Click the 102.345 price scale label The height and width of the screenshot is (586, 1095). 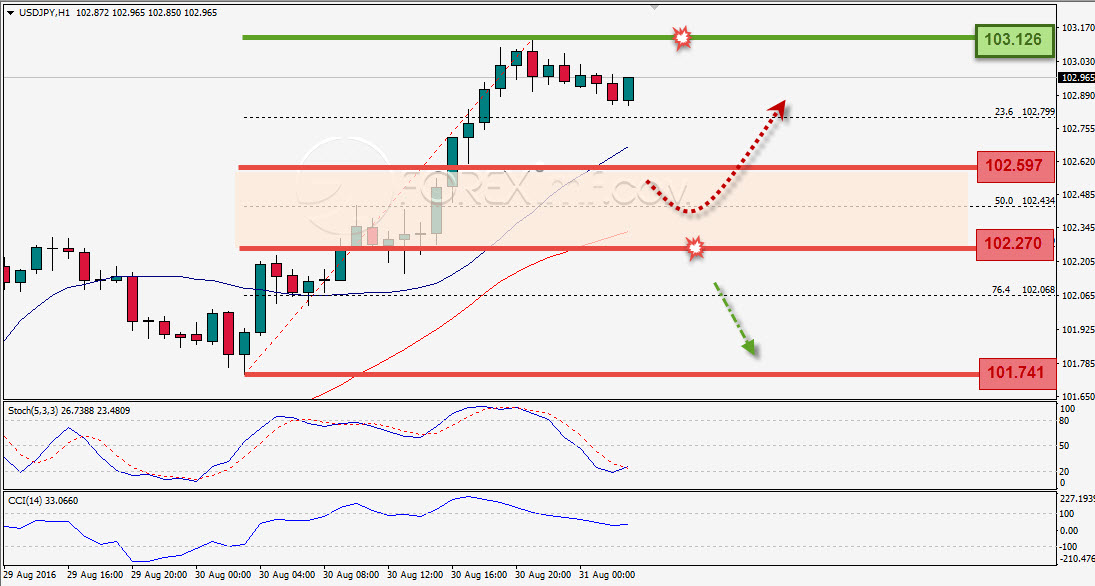pos(1078,228)
